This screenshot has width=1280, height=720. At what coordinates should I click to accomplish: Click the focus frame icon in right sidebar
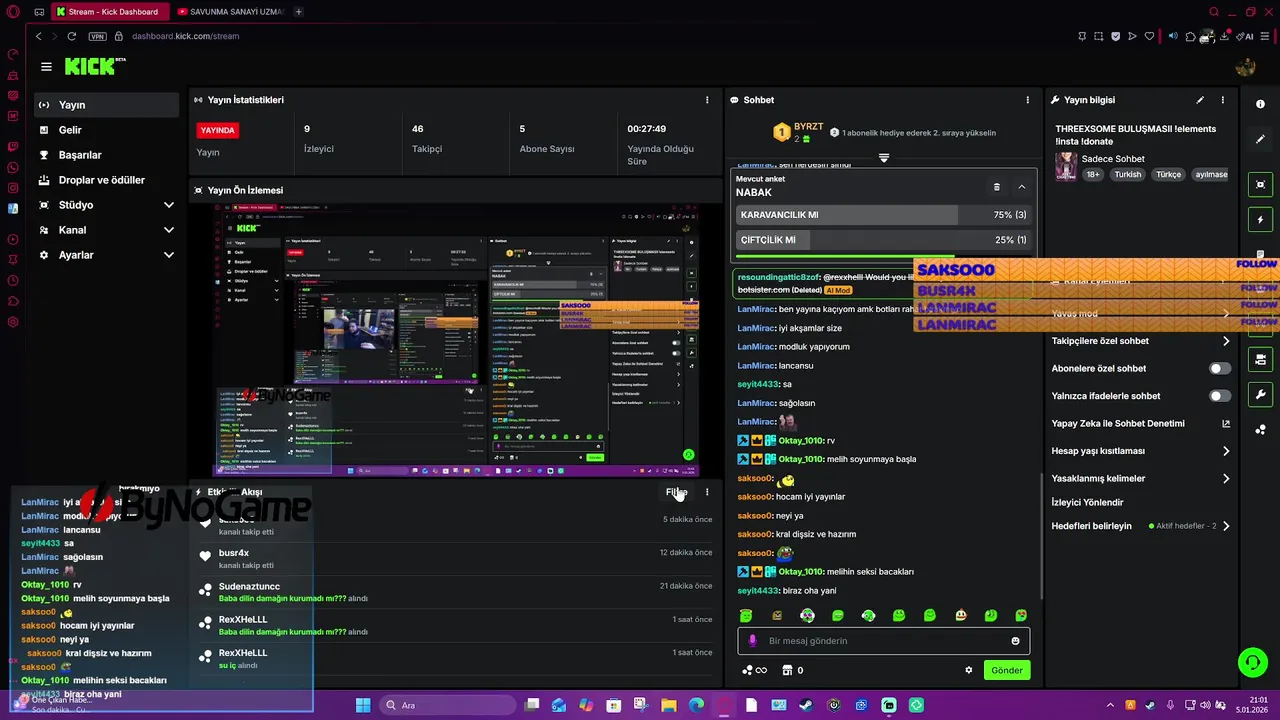pyautogui.click(x=1260, y=184)
